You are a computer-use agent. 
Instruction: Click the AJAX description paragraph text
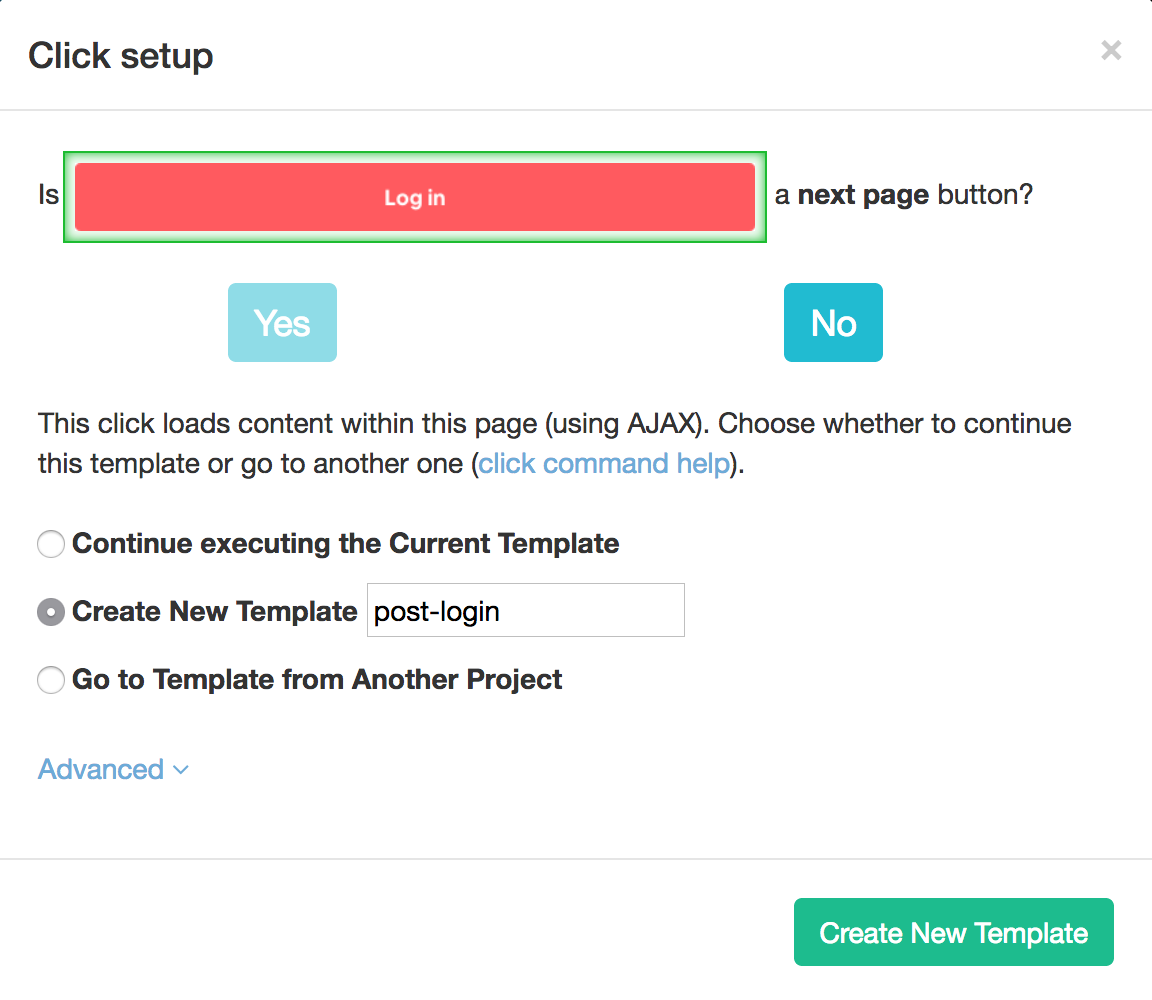(x=554, y=424)
